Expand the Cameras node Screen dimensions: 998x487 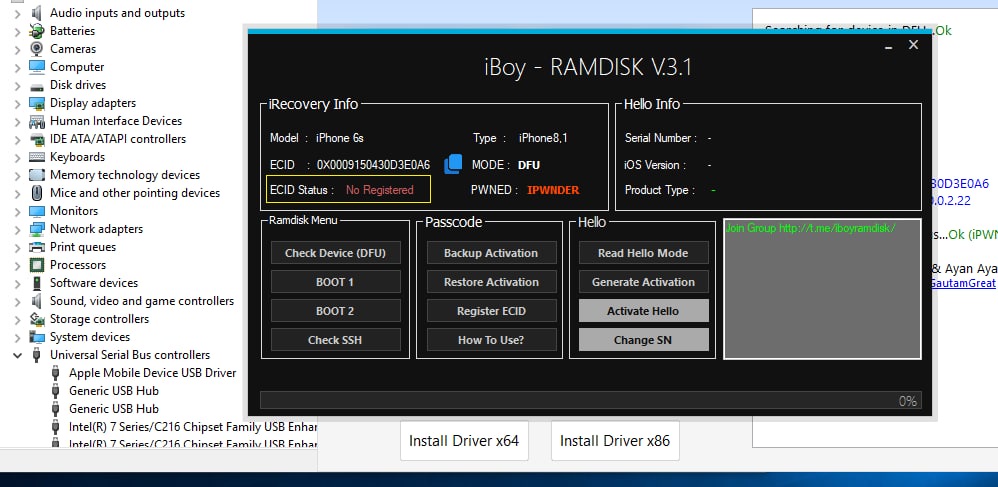pyautogui.click(x=17, y=49)
